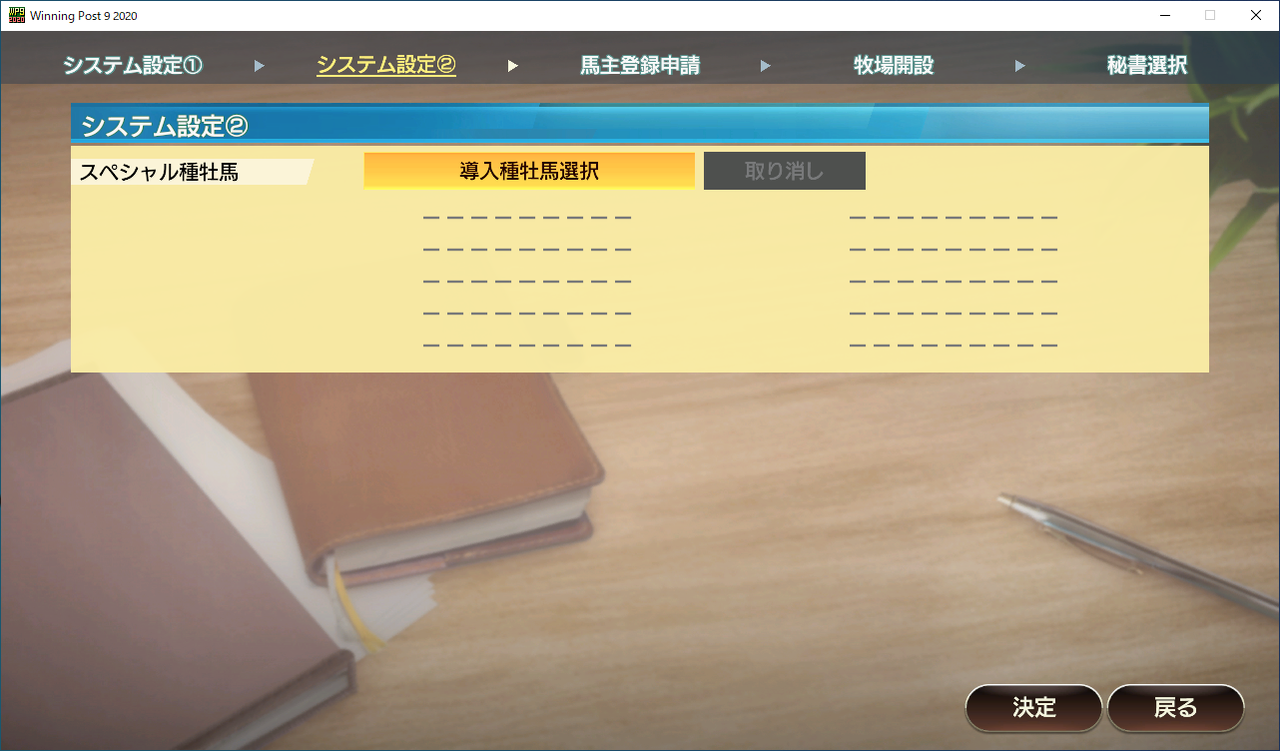Image resolution: width=1280 pixels, height=751 pixels.
Task: Select the top empty slot in the right column
Action: 952,216
